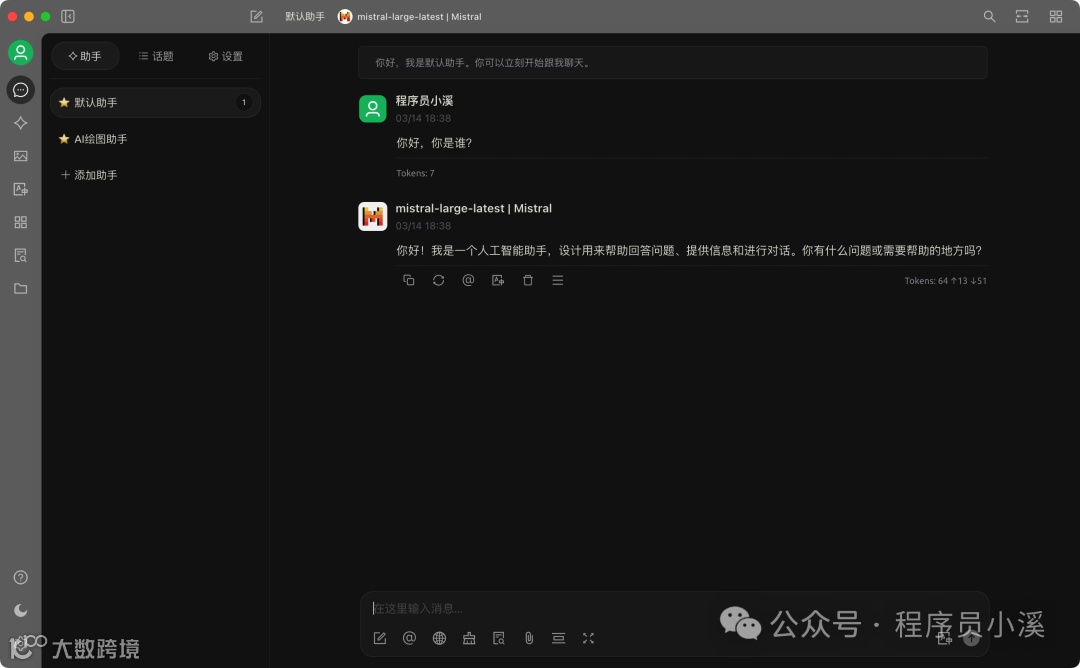Open the painting image icon in sidebar

21,156
